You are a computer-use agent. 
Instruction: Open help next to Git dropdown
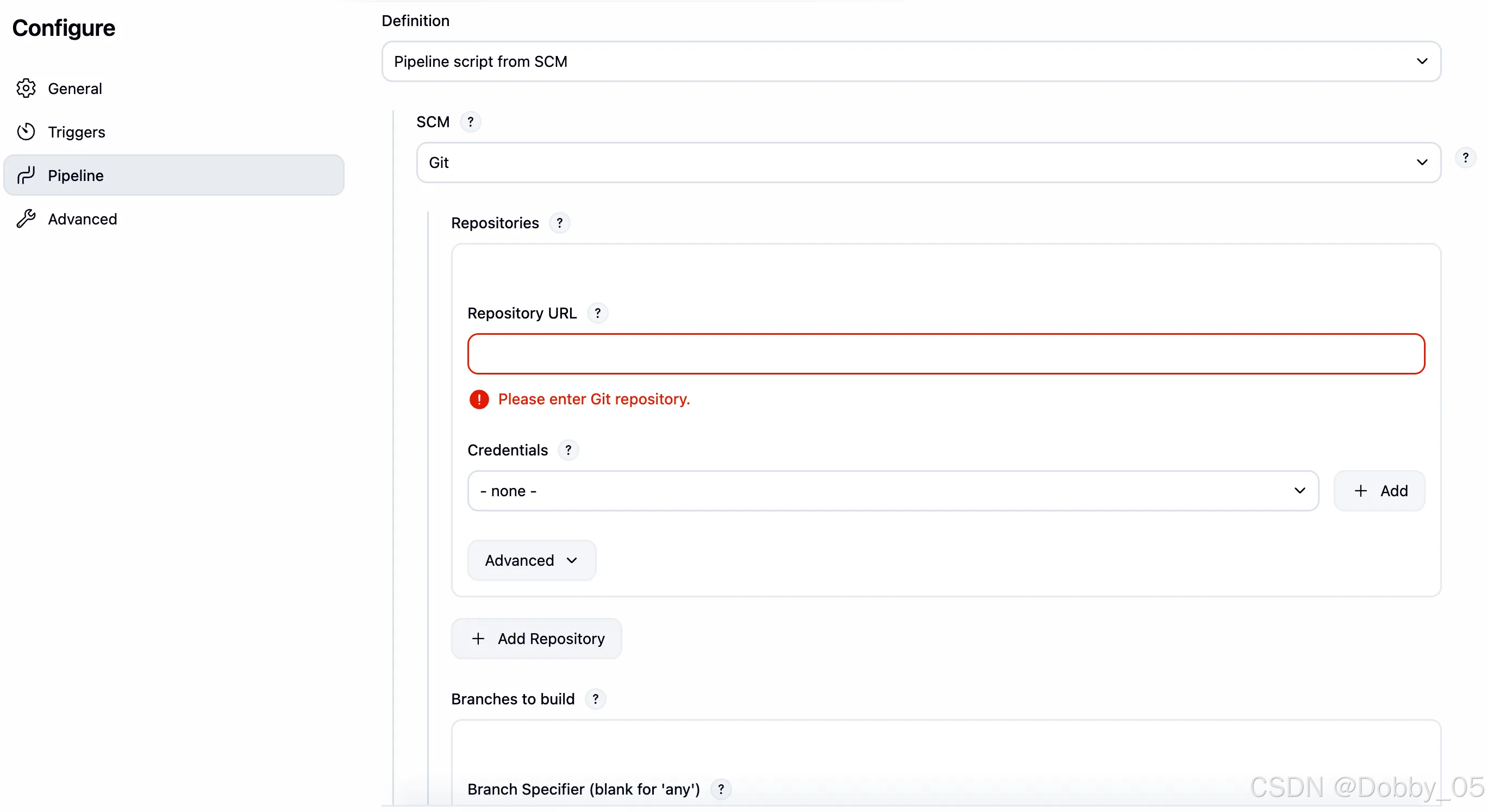[x=1465, y=158]
